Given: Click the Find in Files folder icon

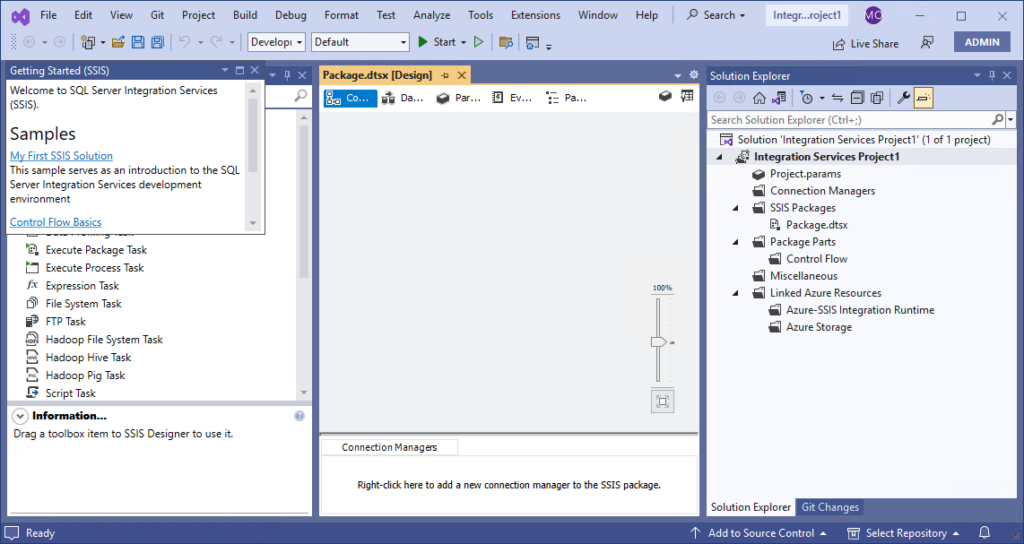Looking at the screenshot, I should coord(505,42).
